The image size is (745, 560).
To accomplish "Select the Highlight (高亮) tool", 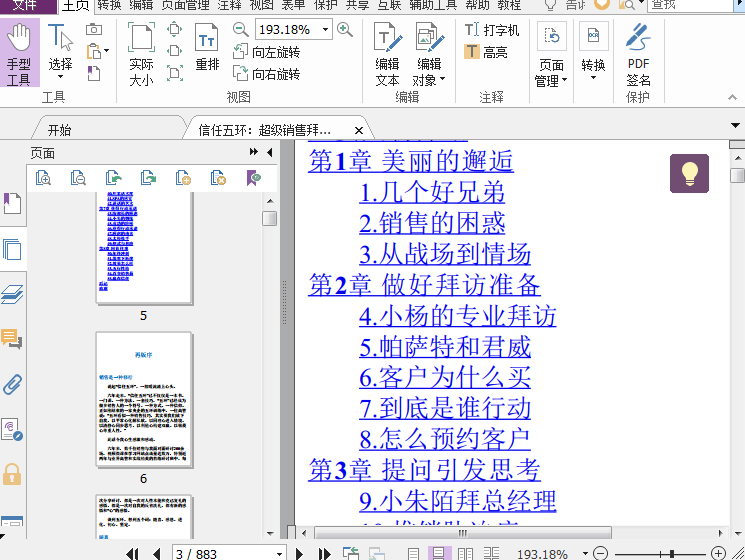I will (486, 51).
